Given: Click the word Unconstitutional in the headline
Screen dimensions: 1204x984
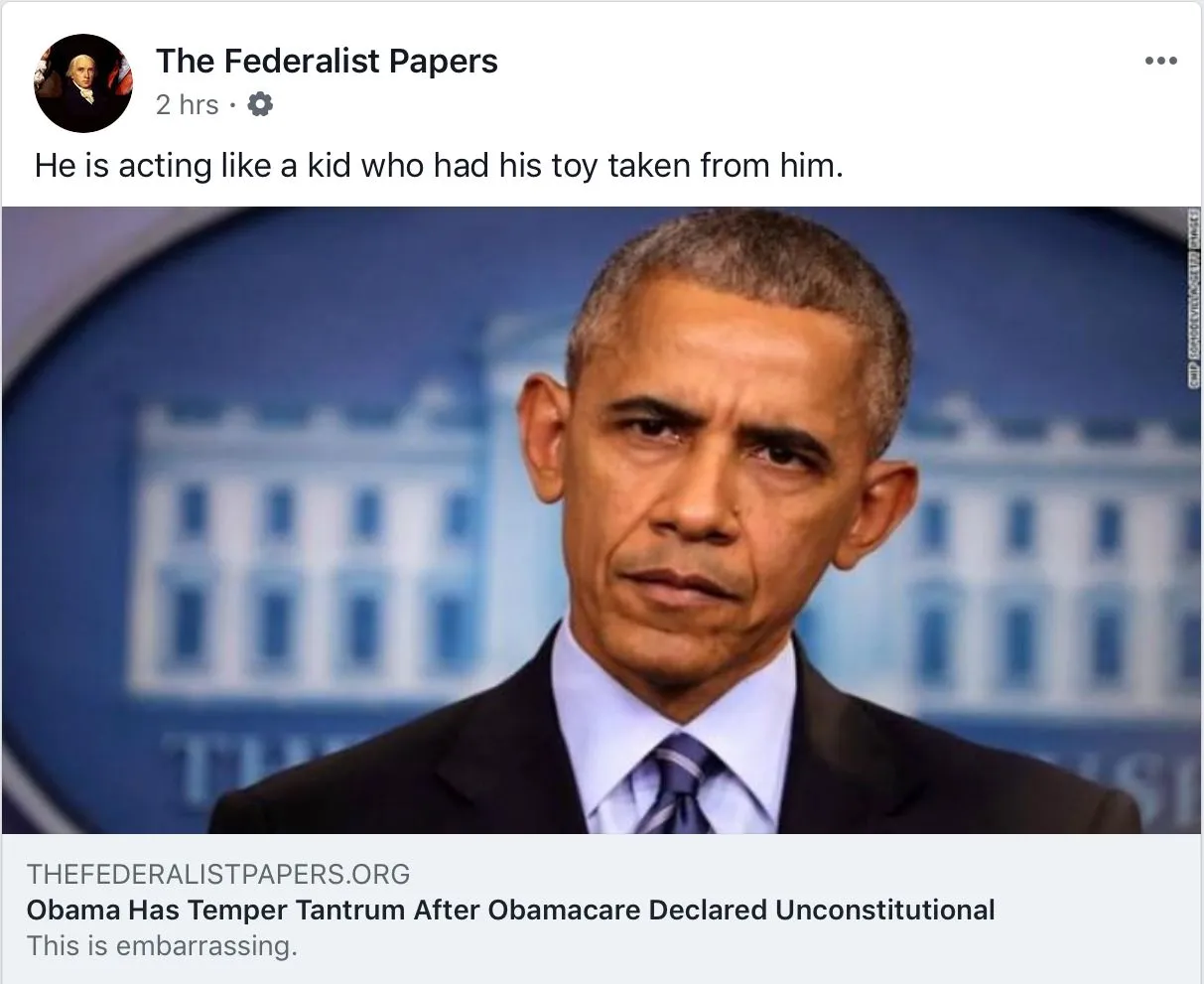Looking at the screenshot, I should [x=884, y=910].
